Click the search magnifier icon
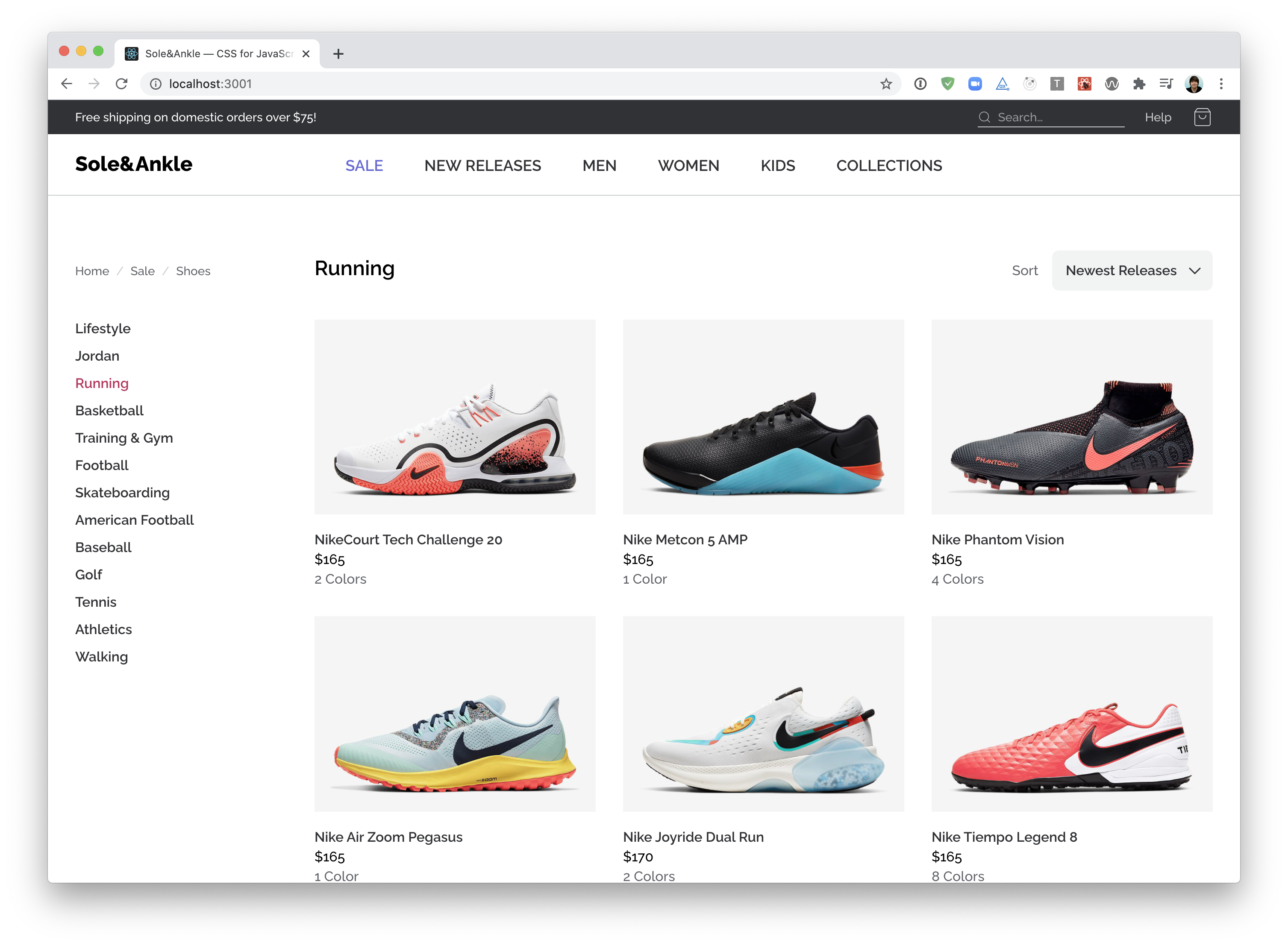This screenshot has height=946, width=1288. [984, 118]
